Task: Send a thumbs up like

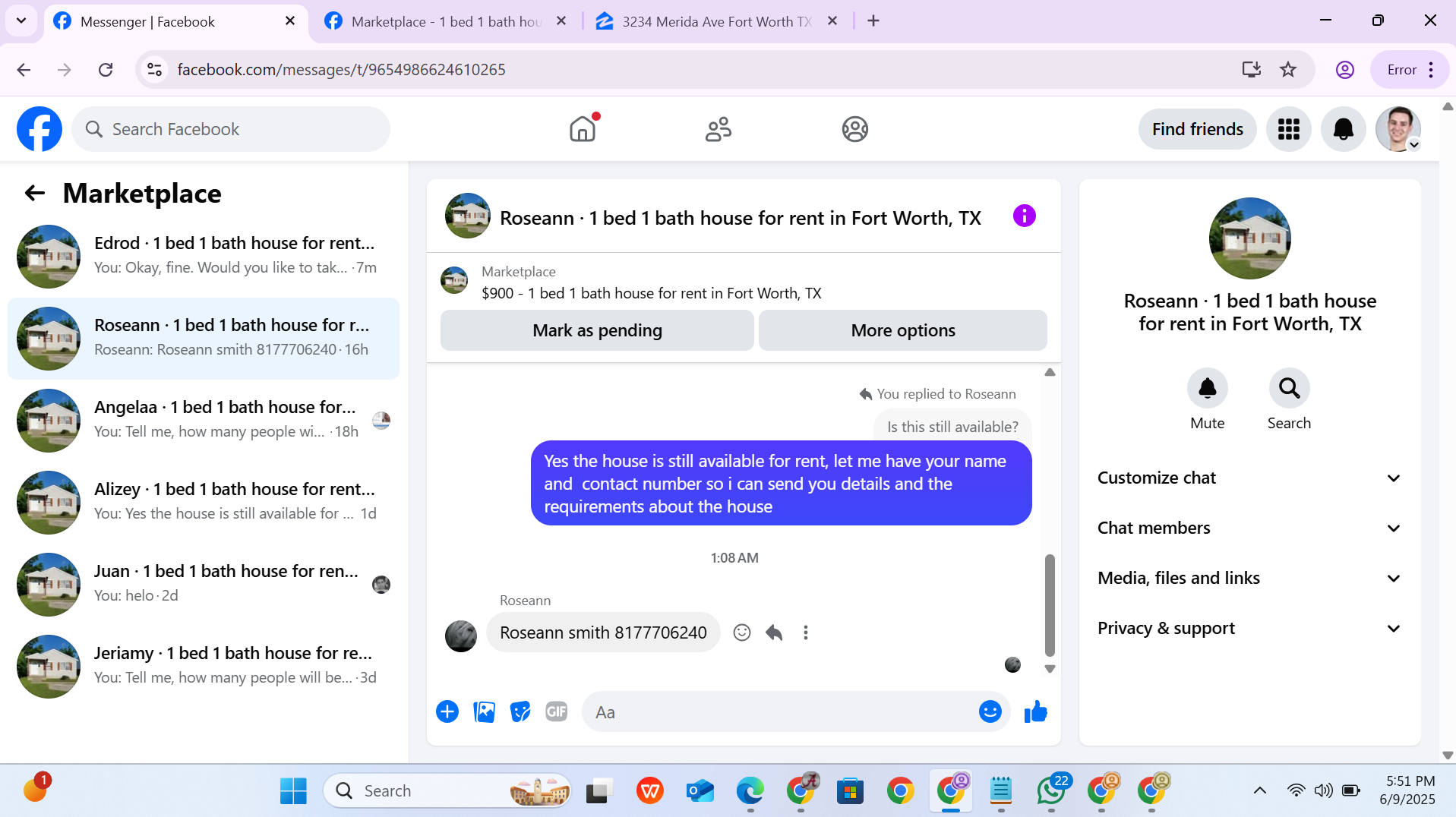Action: 1035,712
